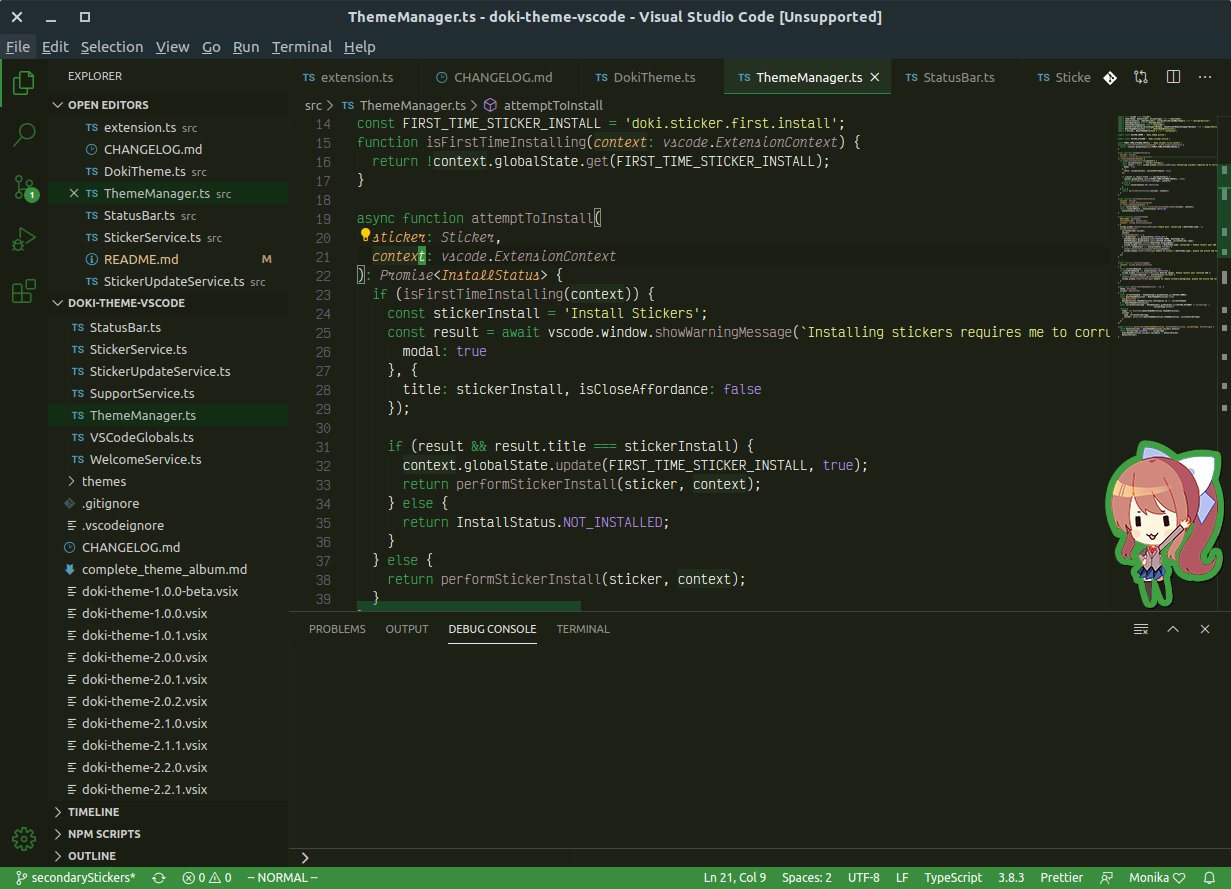Open the Manage gear menu

tap(24, 838)
